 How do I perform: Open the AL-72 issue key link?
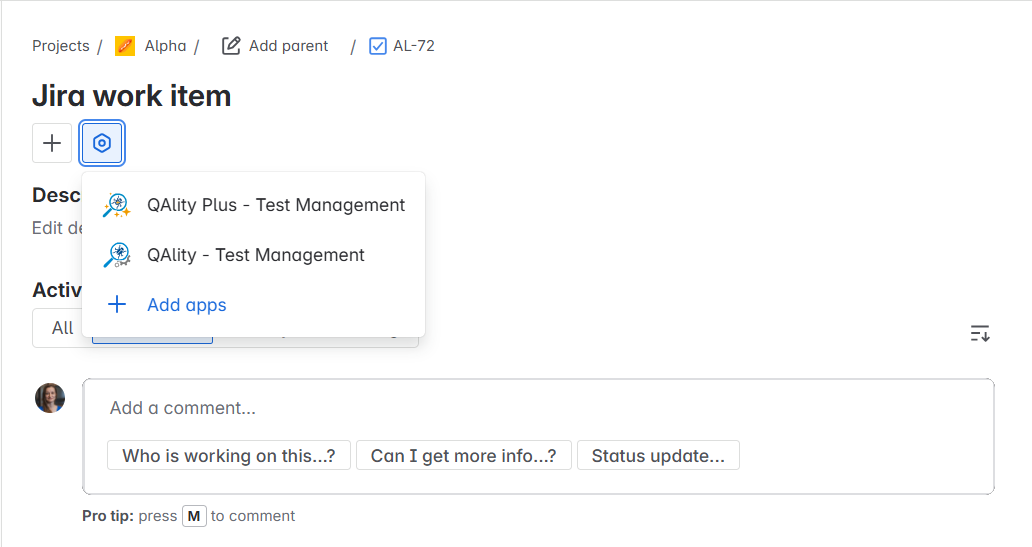(x=413, y=46)
